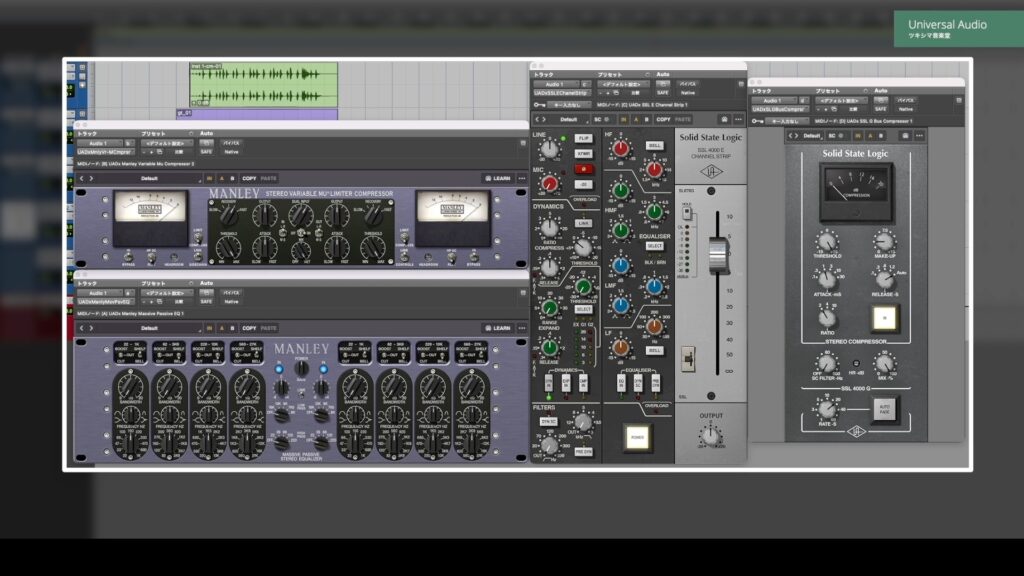The width and height of the screenshot is (1024, 576).
Task: Click the HF BELL button in SSL equaliser
Action: tap(654, 145)
